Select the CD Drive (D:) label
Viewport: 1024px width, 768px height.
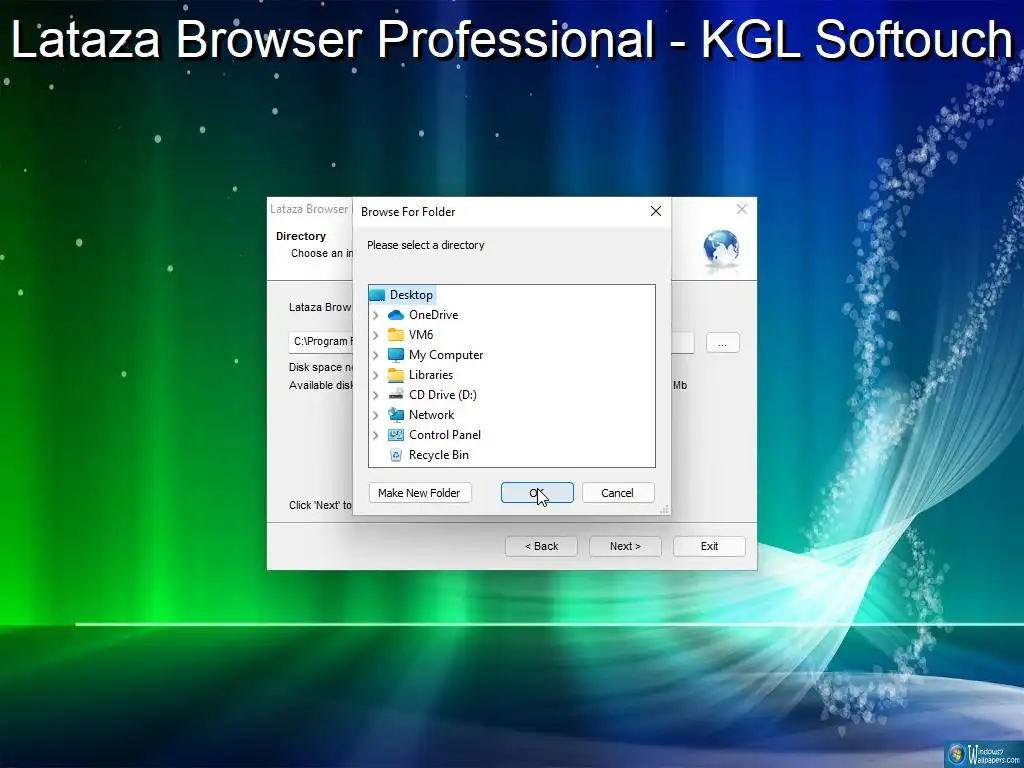443,395
